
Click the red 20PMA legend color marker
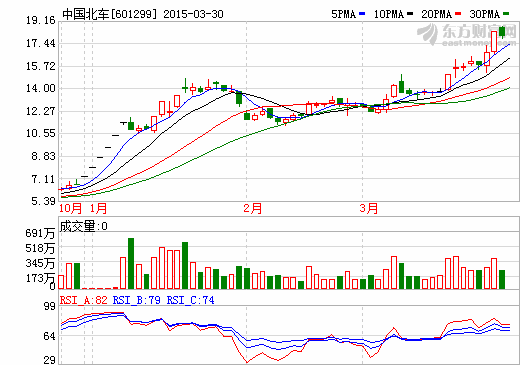coord(458,14)
